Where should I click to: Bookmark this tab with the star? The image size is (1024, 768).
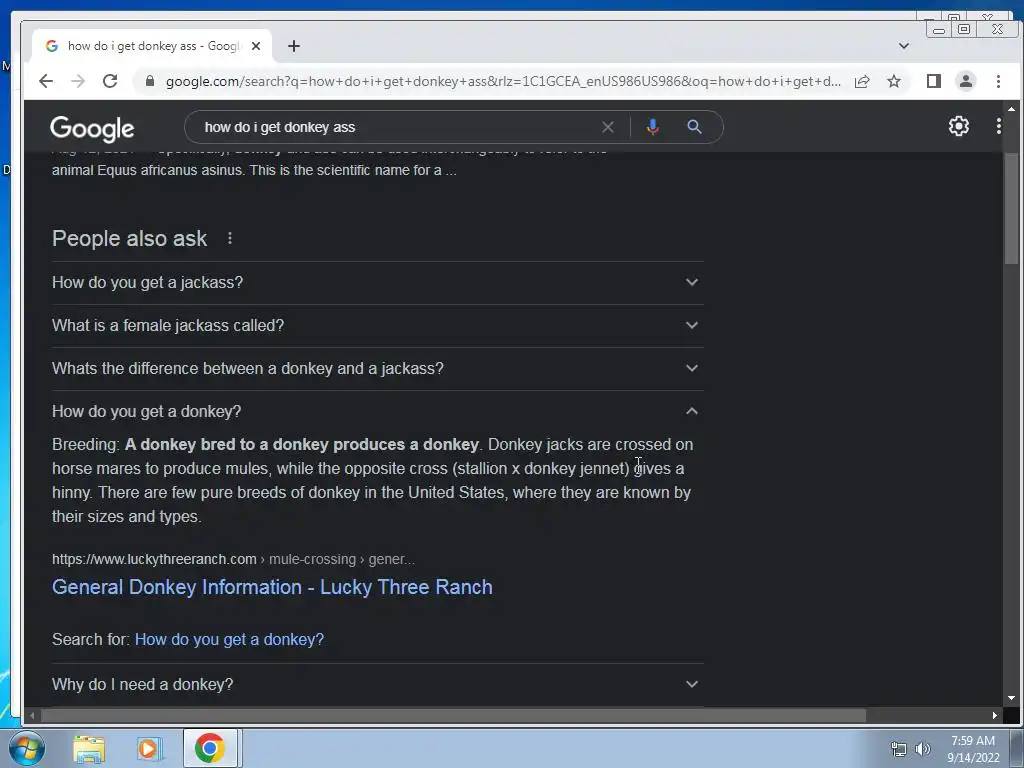894,81
